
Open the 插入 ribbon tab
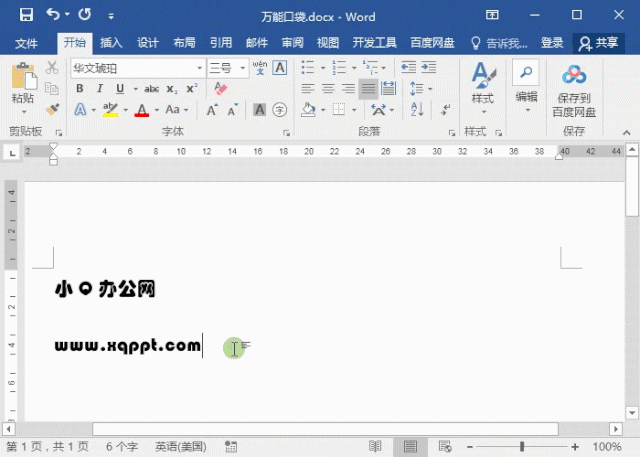111,43
